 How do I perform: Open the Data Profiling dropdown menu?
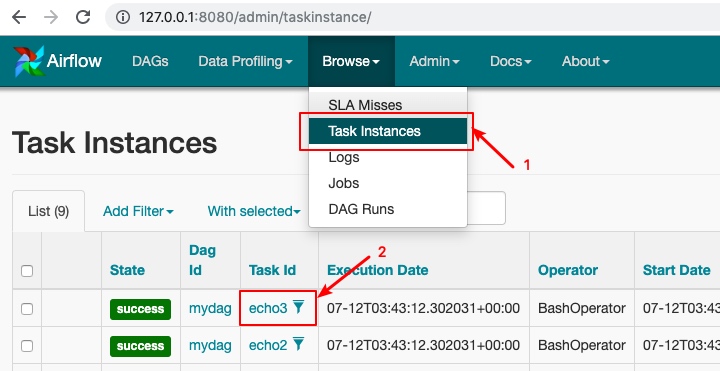(245, 61)
